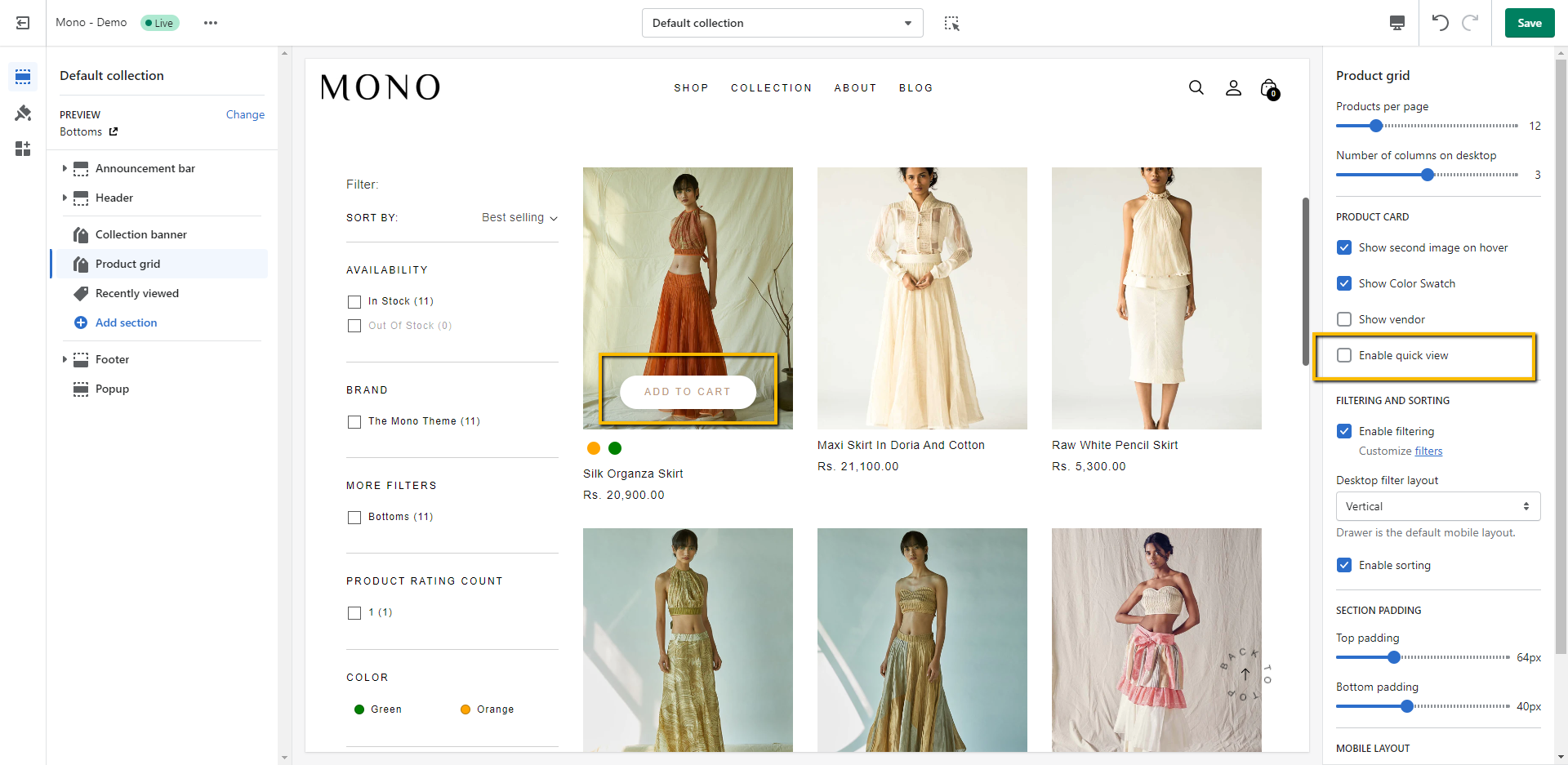Click the store search magnifier icon

click(1196, 87)
